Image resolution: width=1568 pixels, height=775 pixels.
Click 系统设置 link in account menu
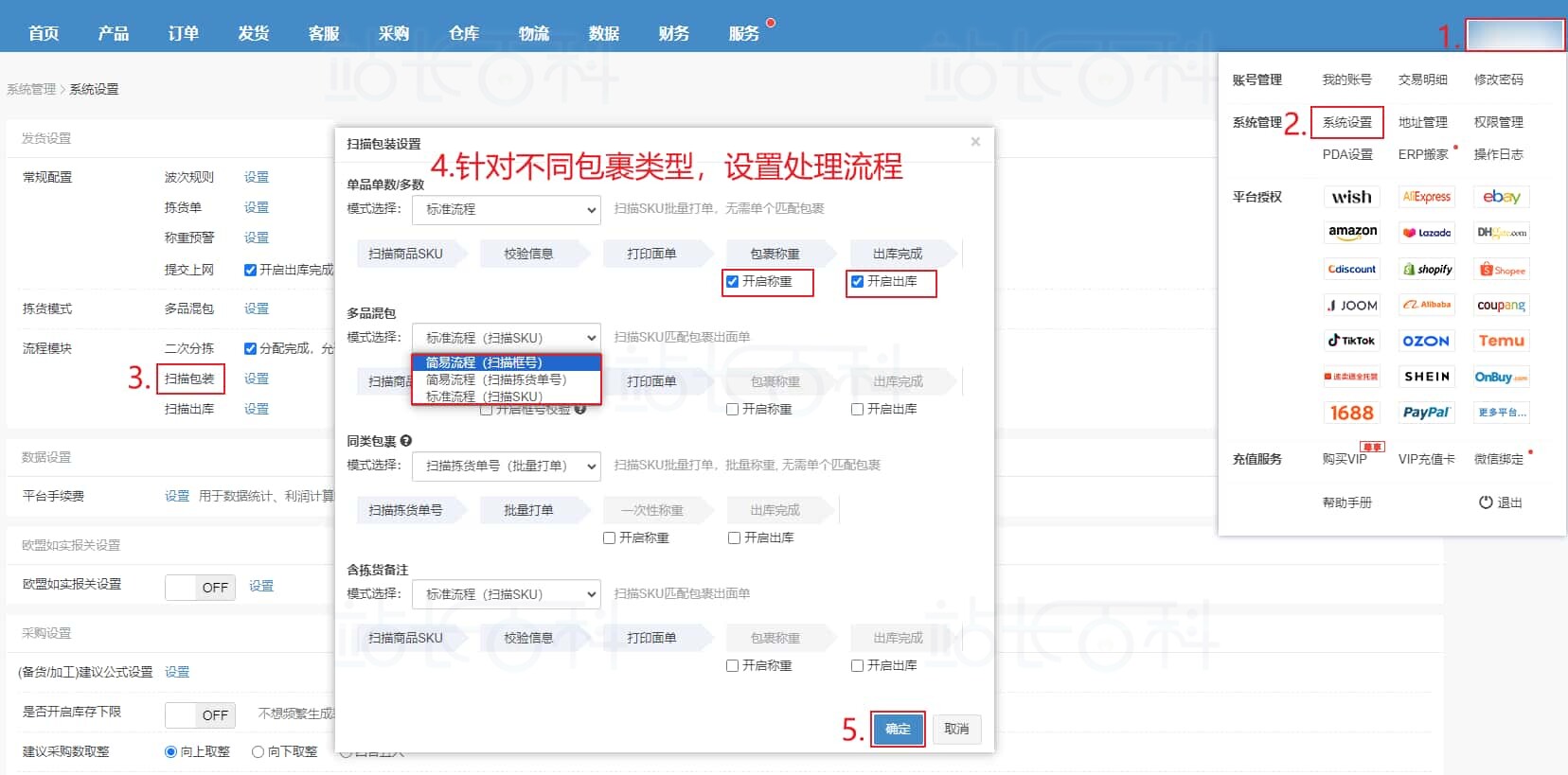tap(1346, 122)
